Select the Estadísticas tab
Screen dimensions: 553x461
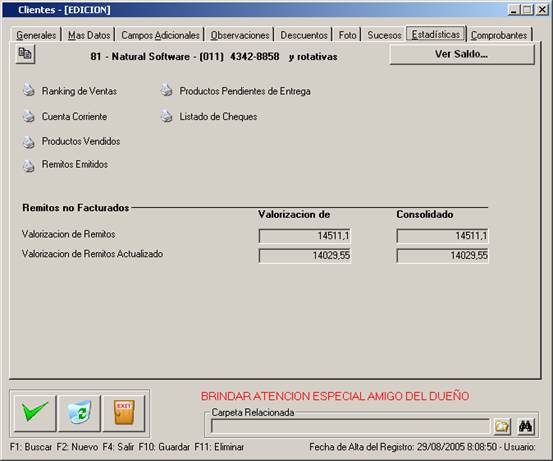pos(436,34)
